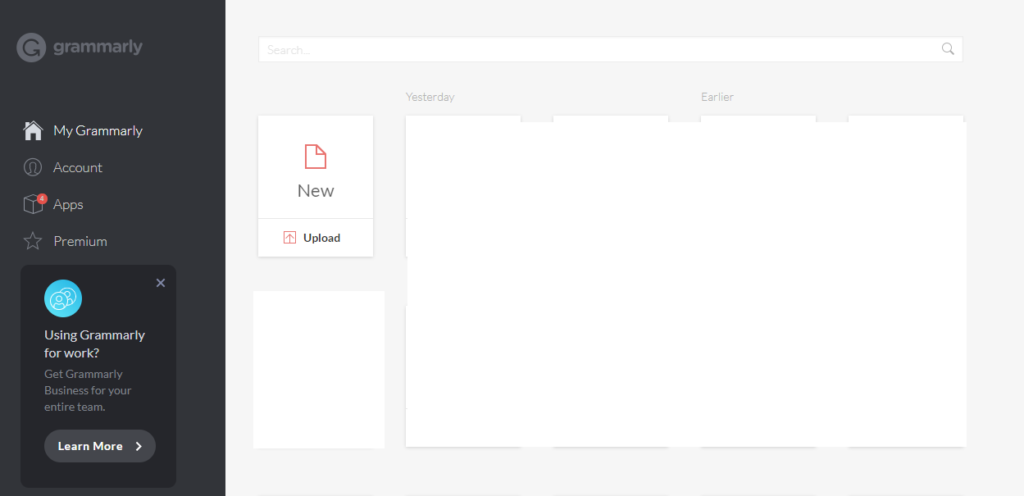This screenshot has height=496, width=1024.
Task: Click the Premium star icon
Action: point(33,241)
